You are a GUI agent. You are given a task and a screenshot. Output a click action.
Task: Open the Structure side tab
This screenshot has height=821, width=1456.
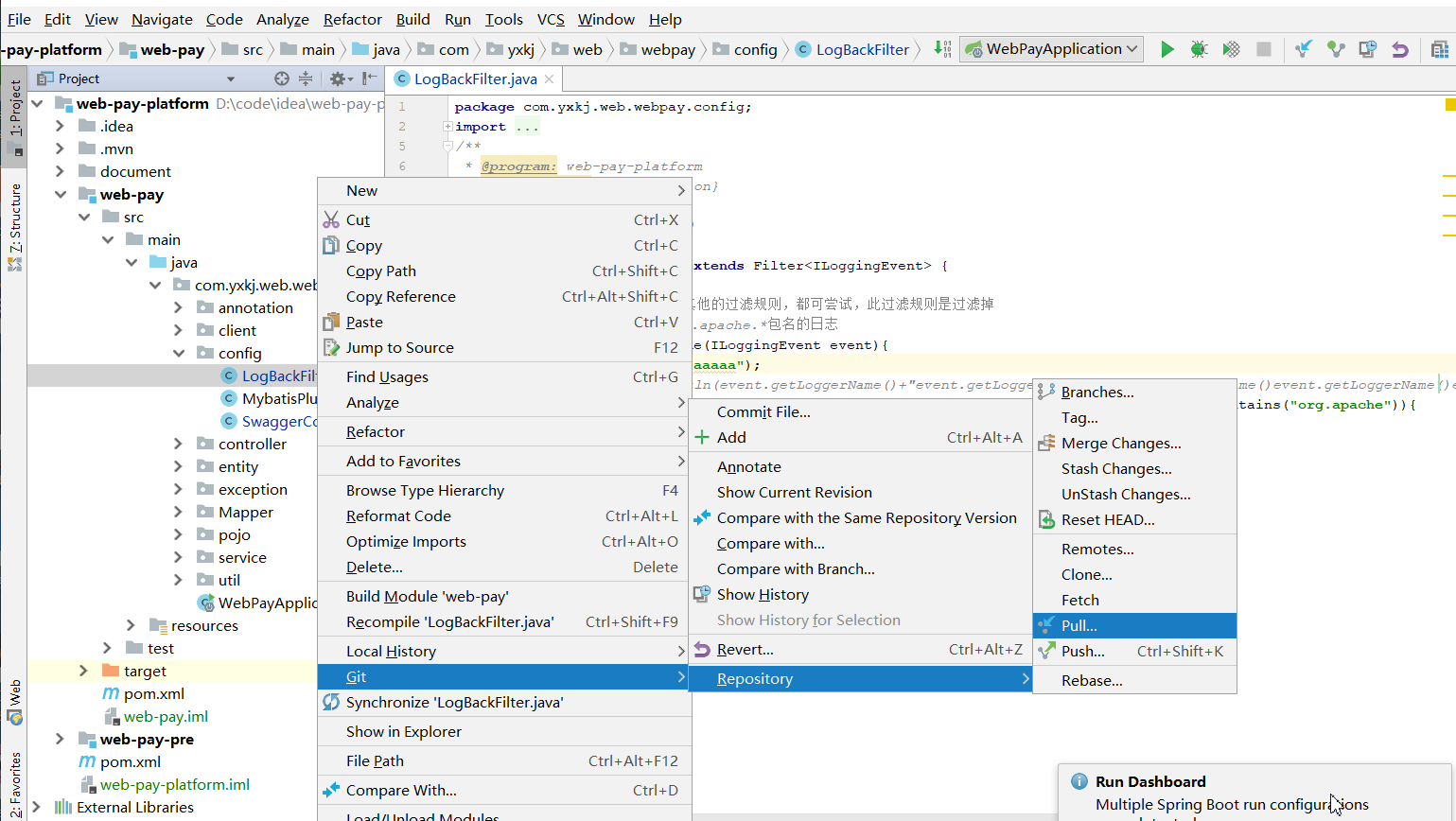coord(14,225)
